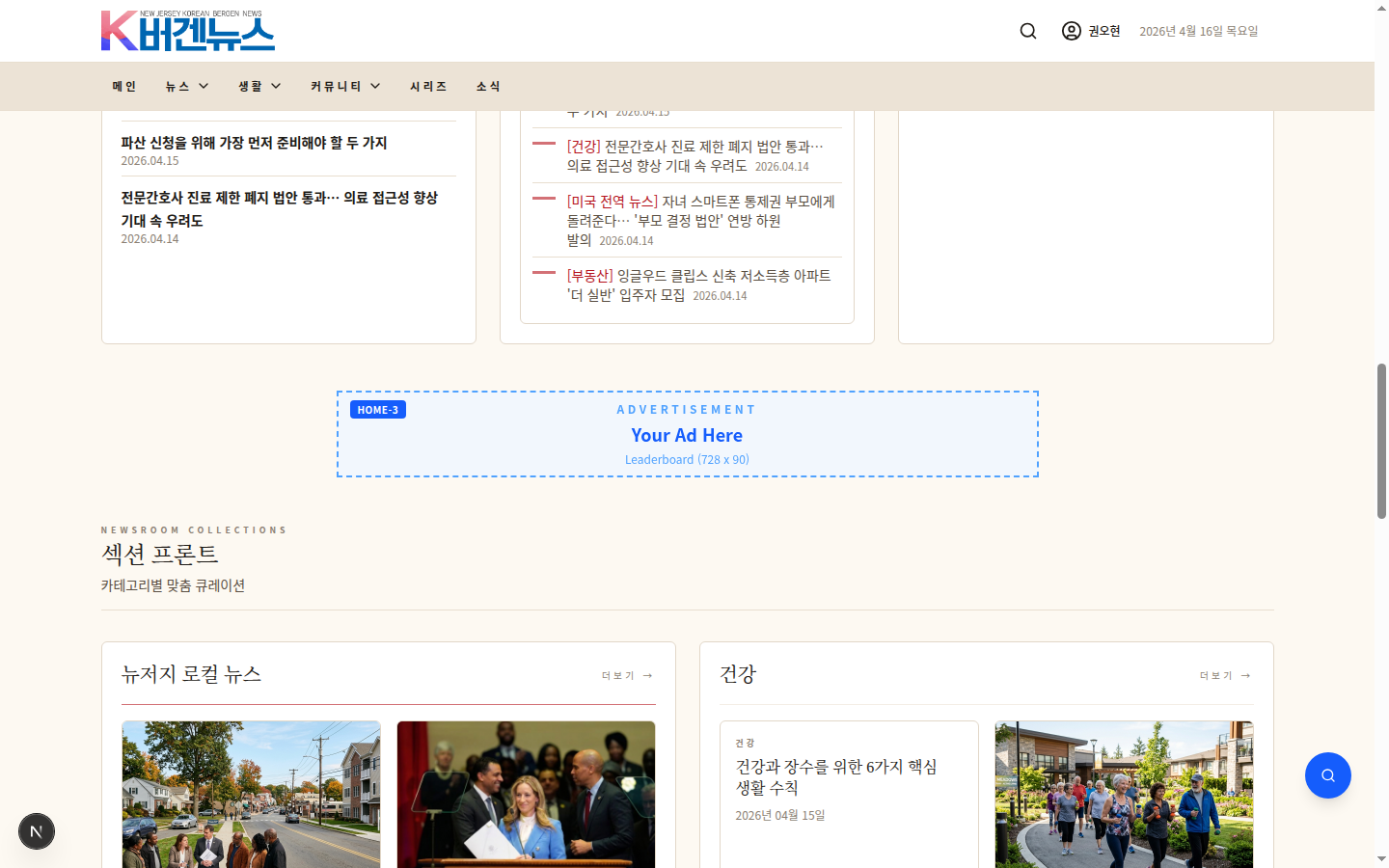Expand the 커뮤니티 dropdown chevron
Image resolution: width=1389 pixels, height=868 pixels.
(375, 86)
